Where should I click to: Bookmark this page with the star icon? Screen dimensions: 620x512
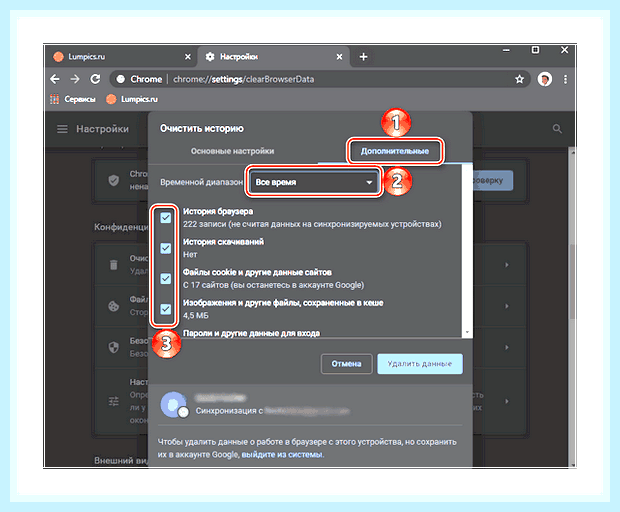click(x=519, y=79)
